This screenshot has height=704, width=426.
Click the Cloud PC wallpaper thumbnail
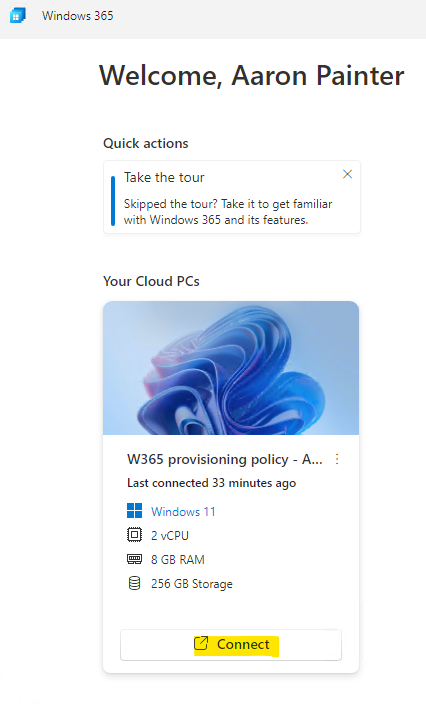(231, 368)
